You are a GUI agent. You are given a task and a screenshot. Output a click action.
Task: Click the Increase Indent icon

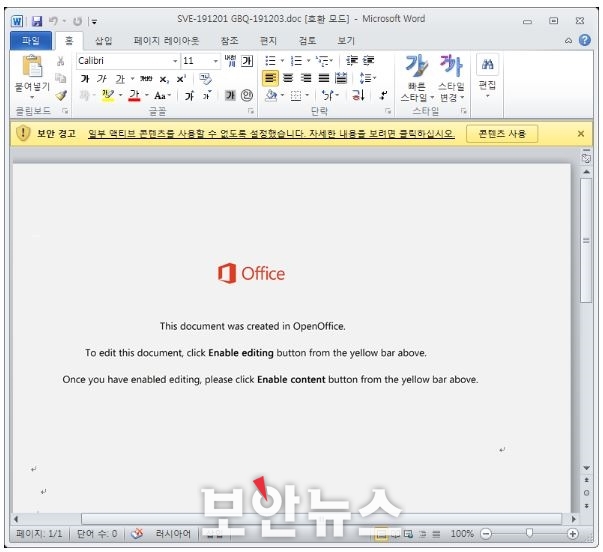coord(368,60)
